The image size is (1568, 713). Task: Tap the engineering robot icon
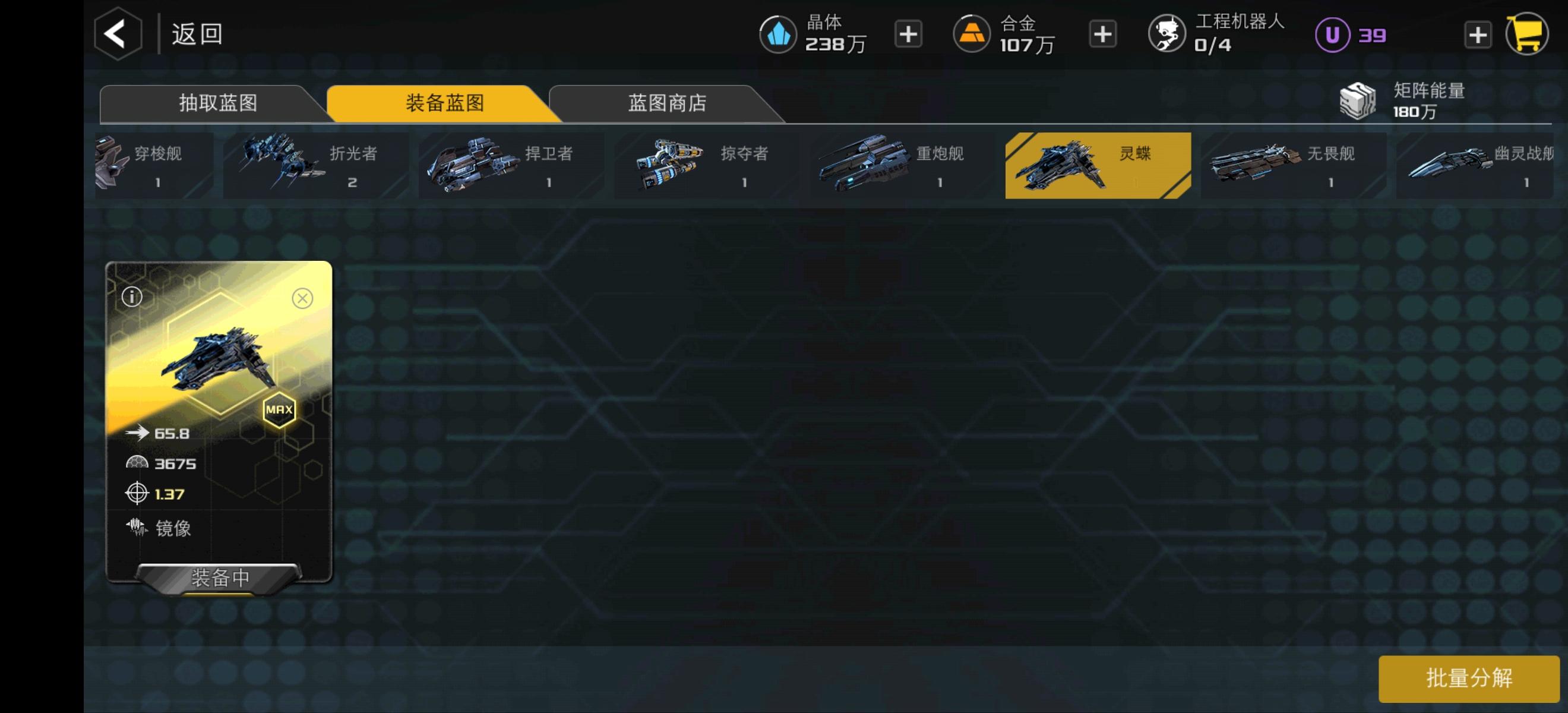coord(1166,33)
